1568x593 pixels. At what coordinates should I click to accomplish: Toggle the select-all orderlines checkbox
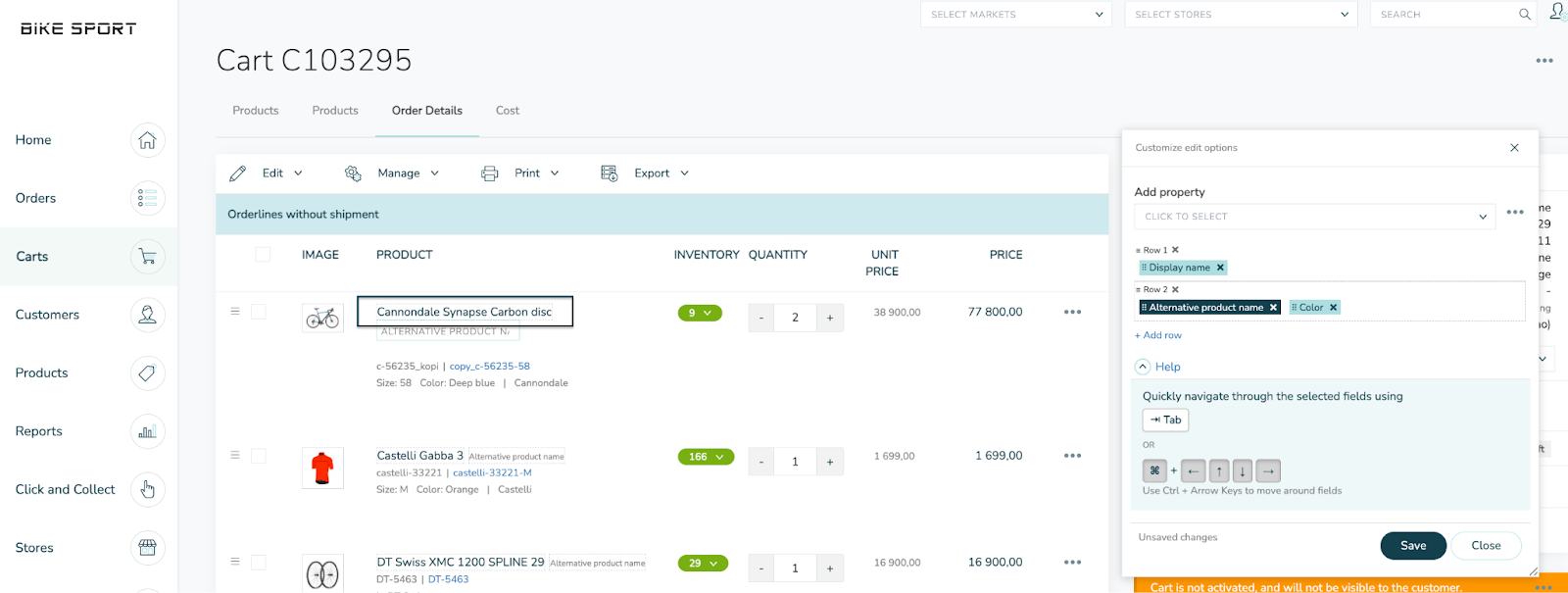(x=263, y=255)
